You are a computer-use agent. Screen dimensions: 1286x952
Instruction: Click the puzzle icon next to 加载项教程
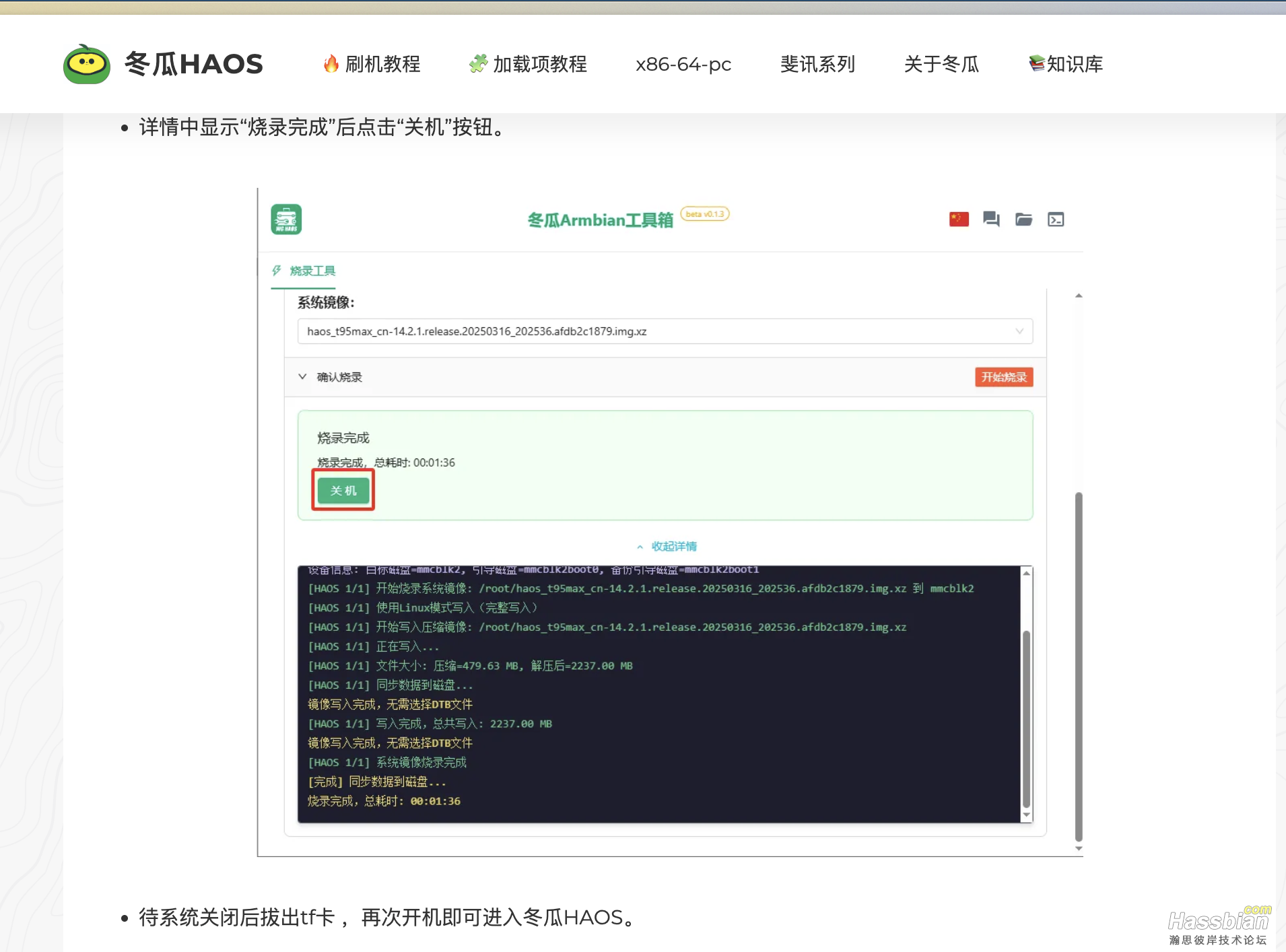coord(477,63)
